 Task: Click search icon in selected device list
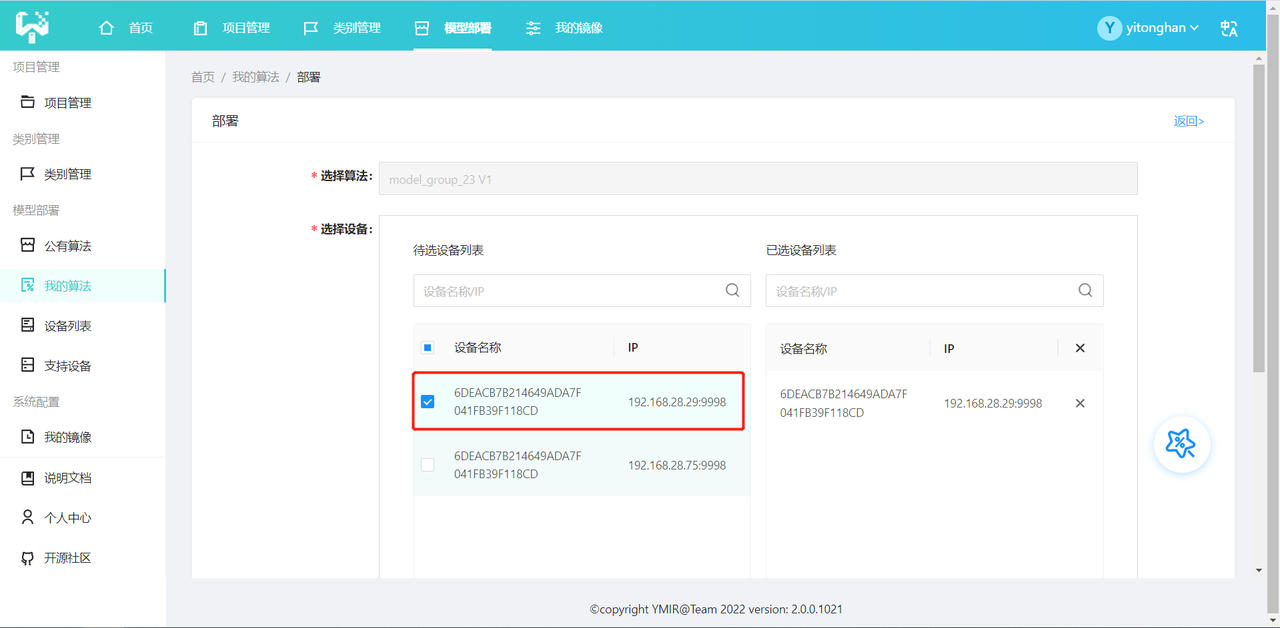click(1085, 291)
